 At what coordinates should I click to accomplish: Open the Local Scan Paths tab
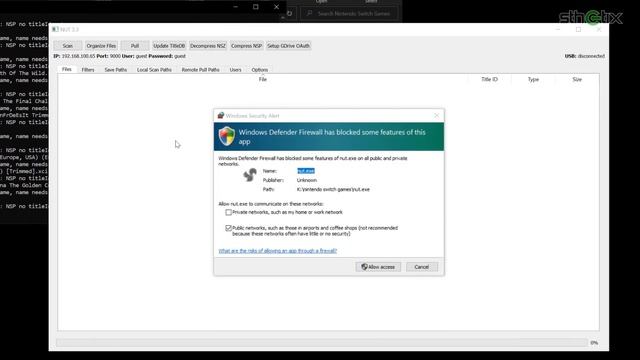click(154, 70)
